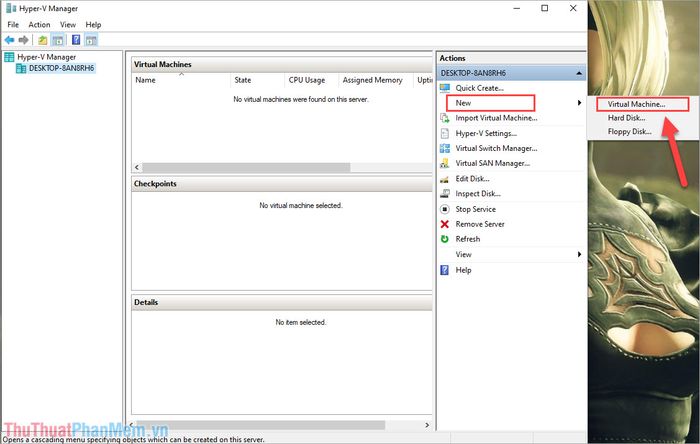Click the red X Remove Server icon

tap(445, 224)
